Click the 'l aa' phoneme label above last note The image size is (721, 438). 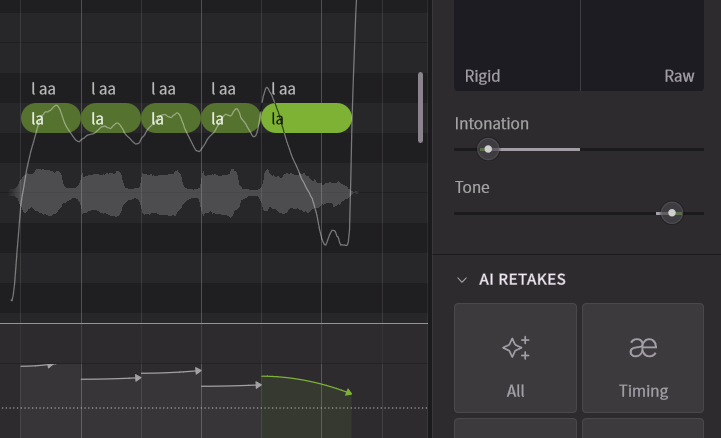pyautogui.click(x=284, y=89)
